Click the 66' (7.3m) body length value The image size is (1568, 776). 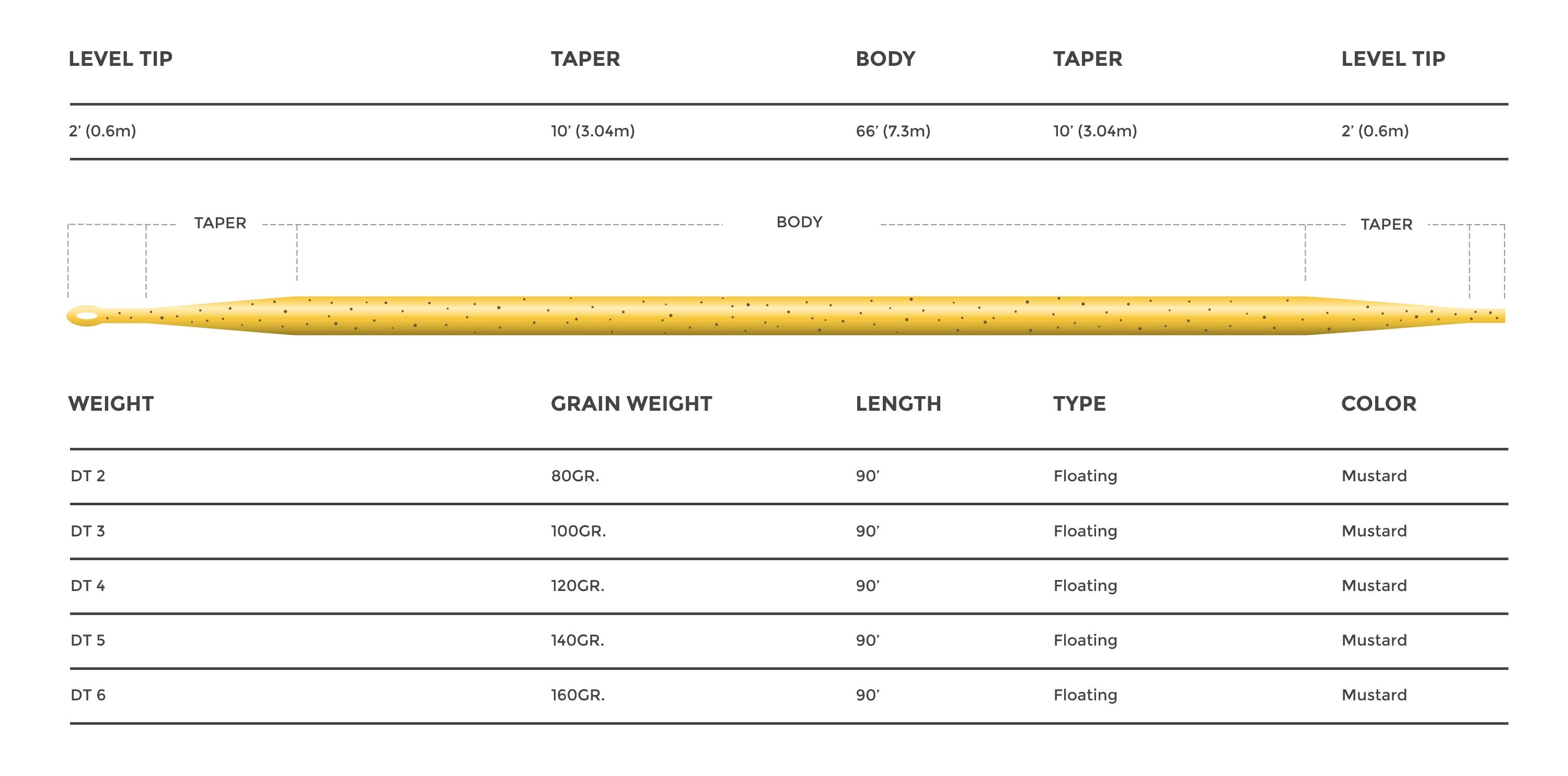click(x=892, y=131)
